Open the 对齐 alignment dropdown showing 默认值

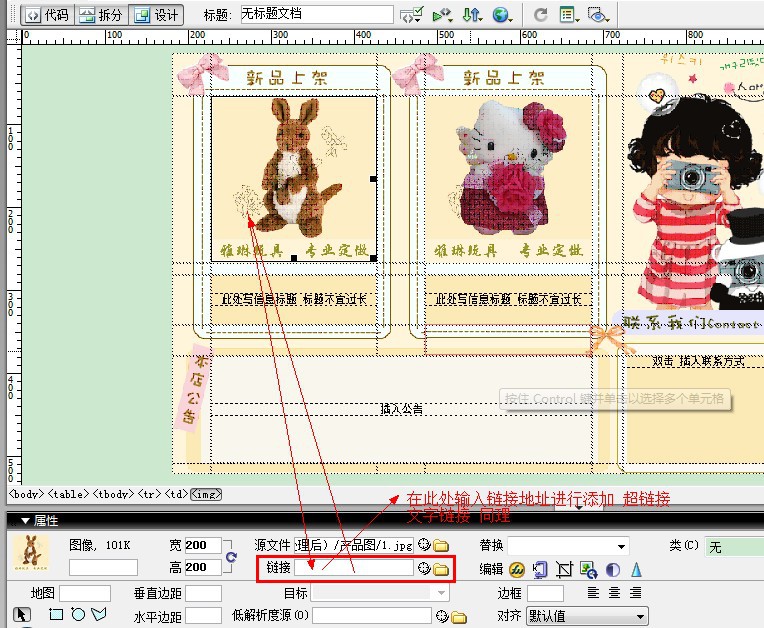coord(587,616)
